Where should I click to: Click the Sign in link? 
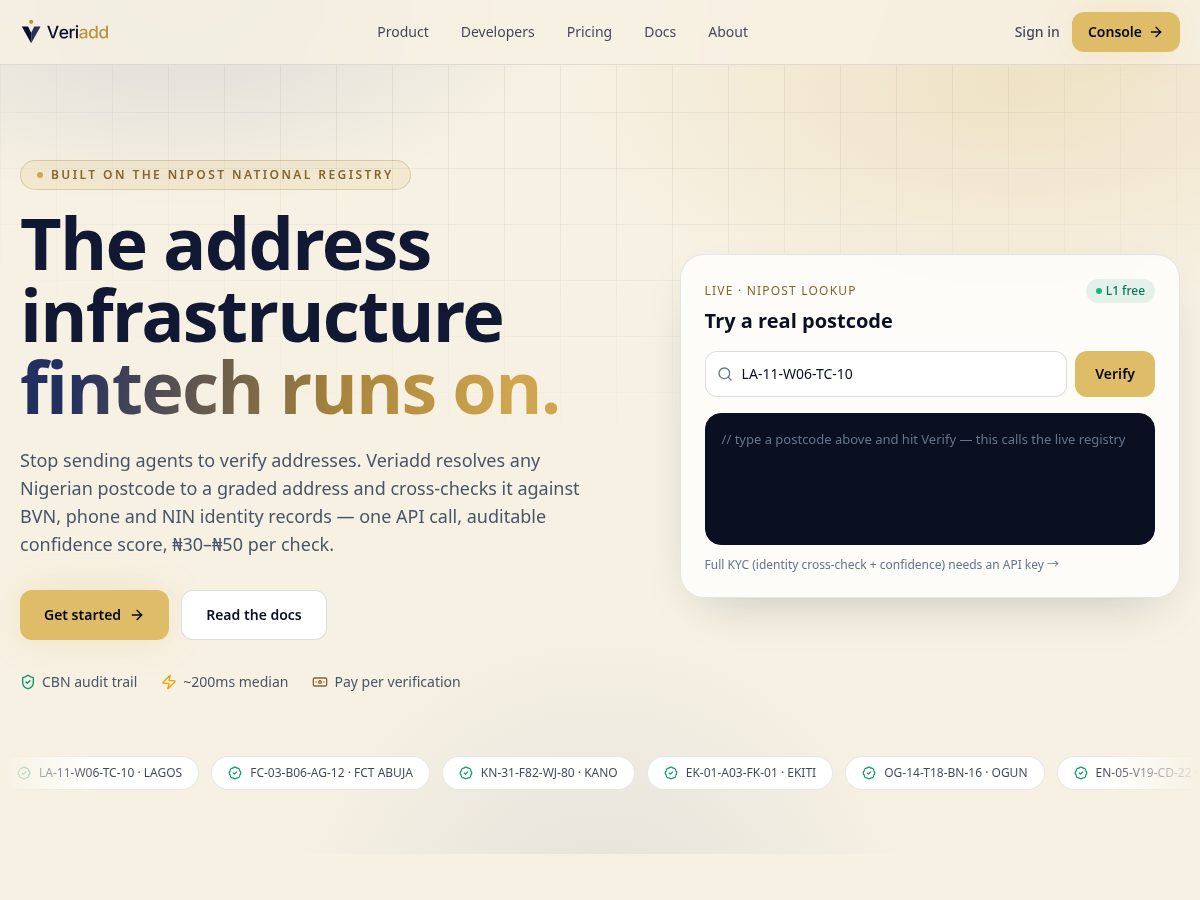(x=1037, y=32)
